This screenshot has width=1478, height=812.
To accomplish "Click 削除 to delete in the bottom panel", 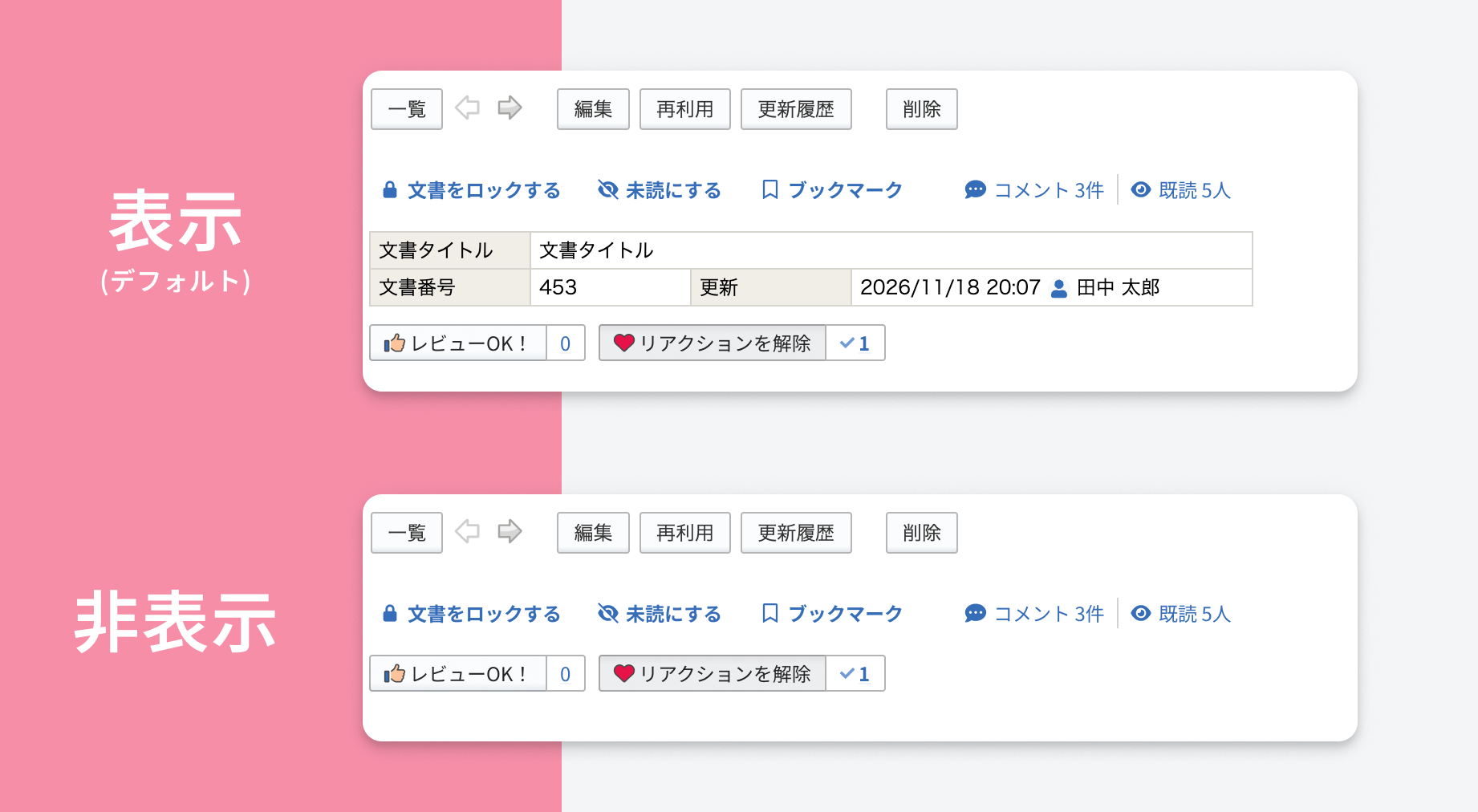I will (922, 533).
